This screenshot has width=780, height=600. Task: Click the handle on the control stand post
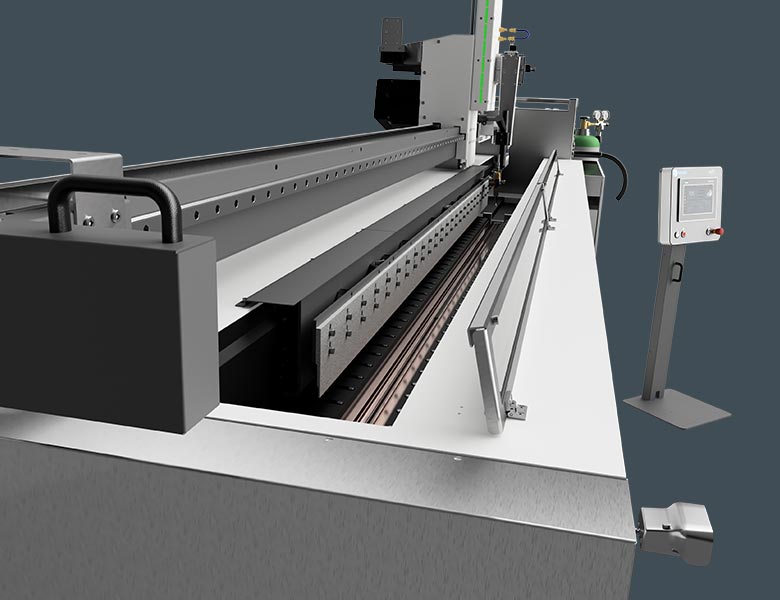pyautogui.click(x=676, y=271)
